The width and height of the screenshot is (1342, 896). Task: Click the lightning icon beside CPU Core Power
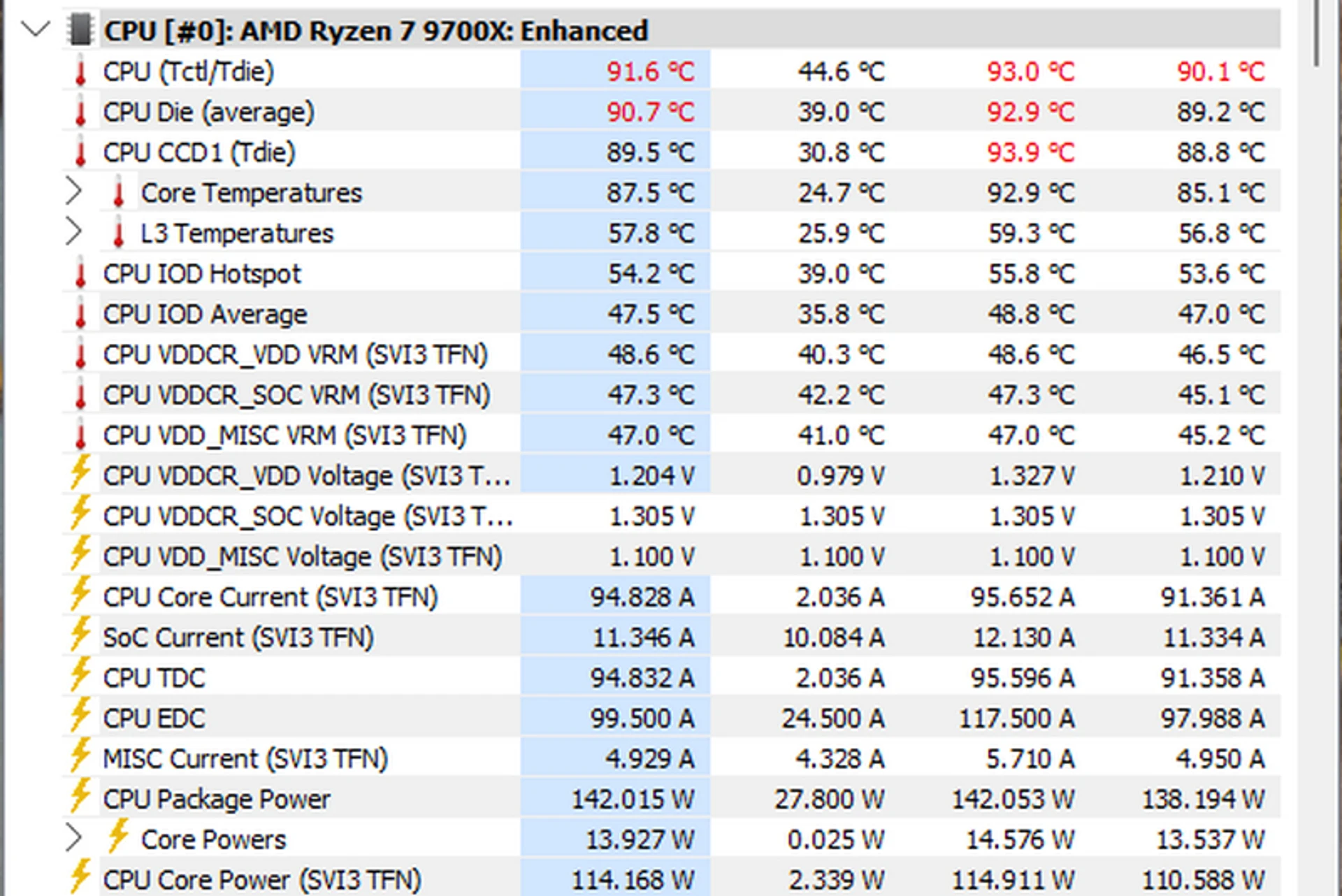pyautogui.click(x=80, y=877)
